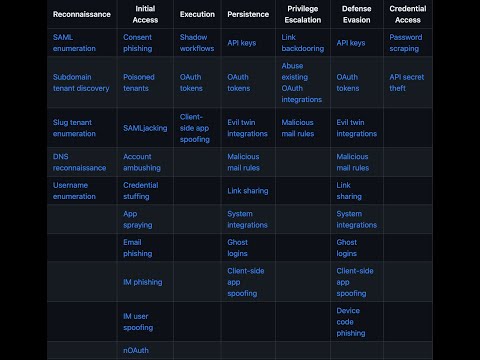Open App spraying link

click(x=137, y=219)
